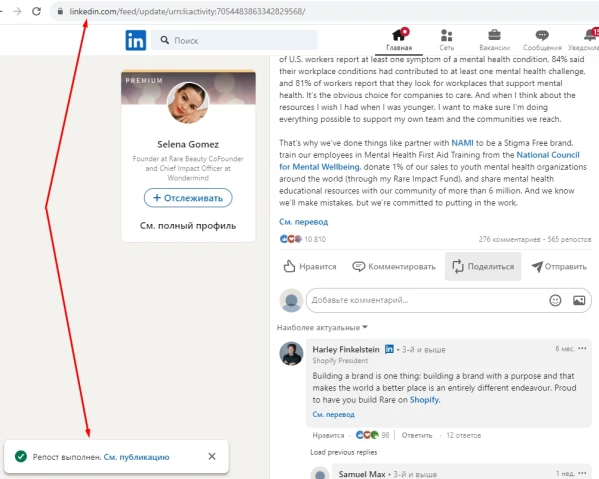Open Selena Gomez name link
The image size is (599, 479).
(x=188, y=144)
